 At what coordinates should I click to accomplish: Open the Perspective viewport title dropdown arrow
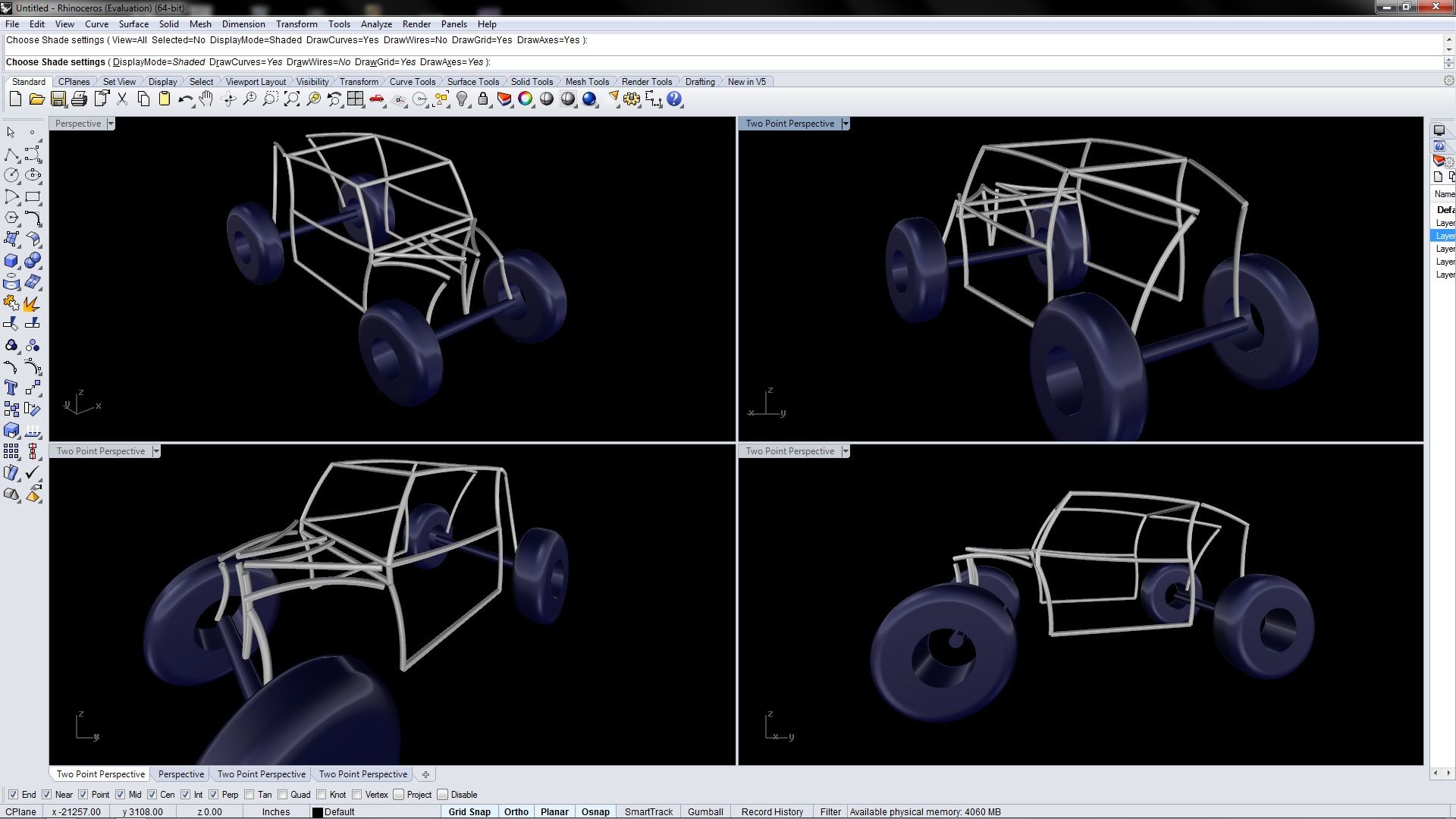pos(111,124)
